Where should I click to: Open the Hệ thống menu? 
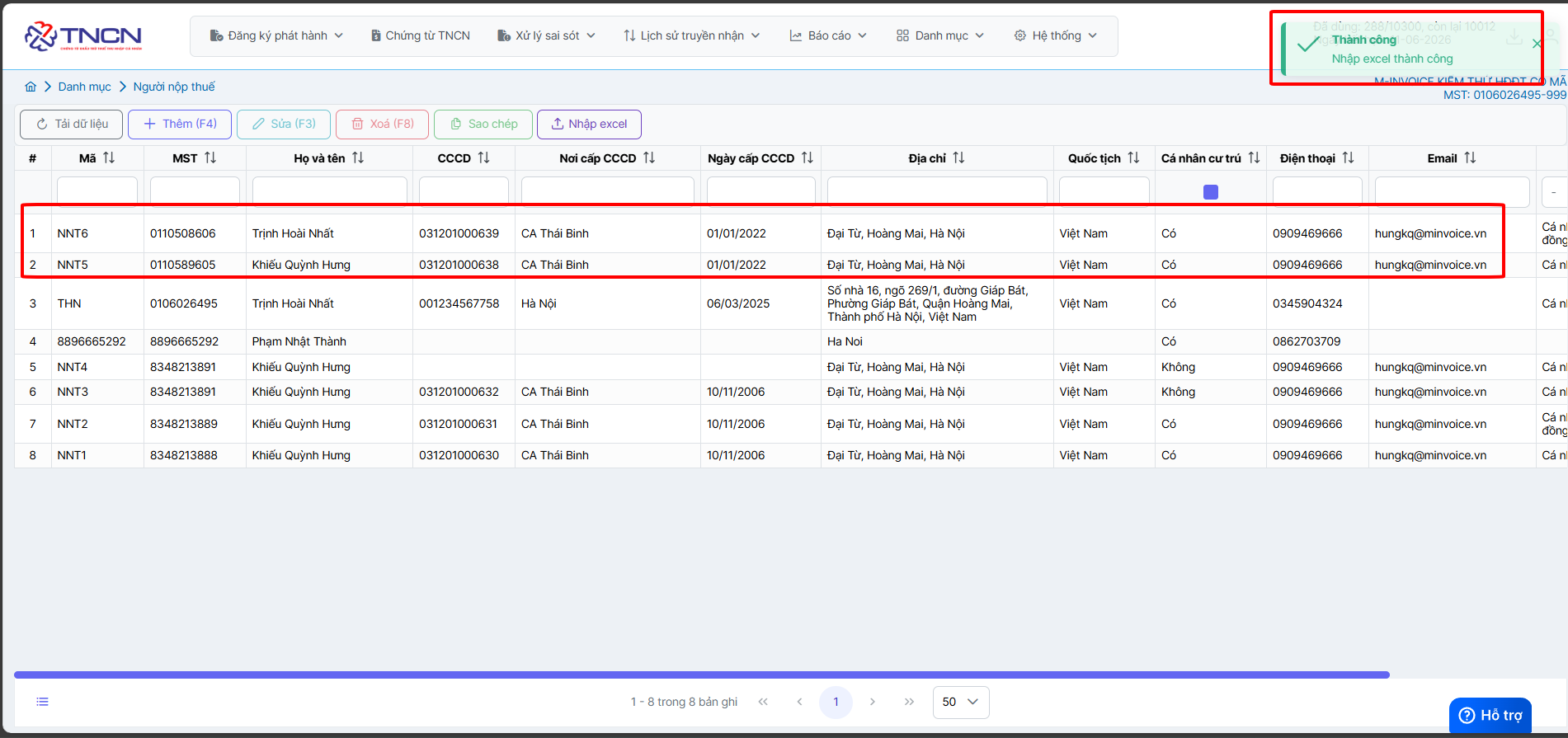pyautogui.click(x=1056, y=35)
